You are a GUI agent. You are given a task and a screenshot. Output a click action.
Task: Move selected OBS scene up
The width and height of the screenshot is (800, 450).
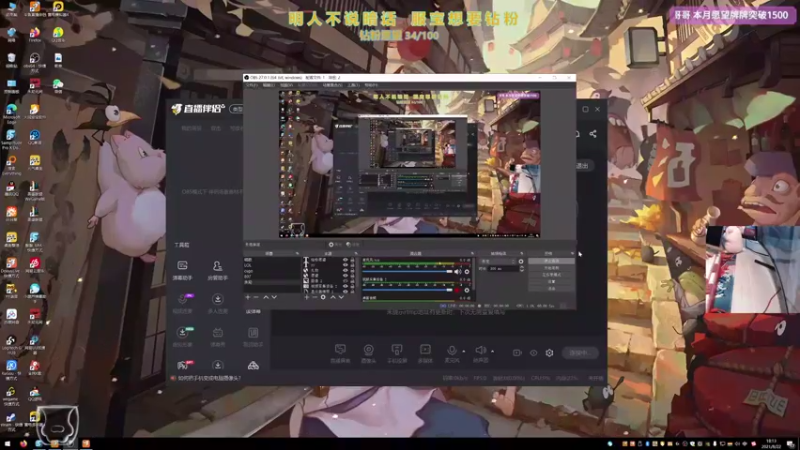pyautogui.click(x=266, y=297)
